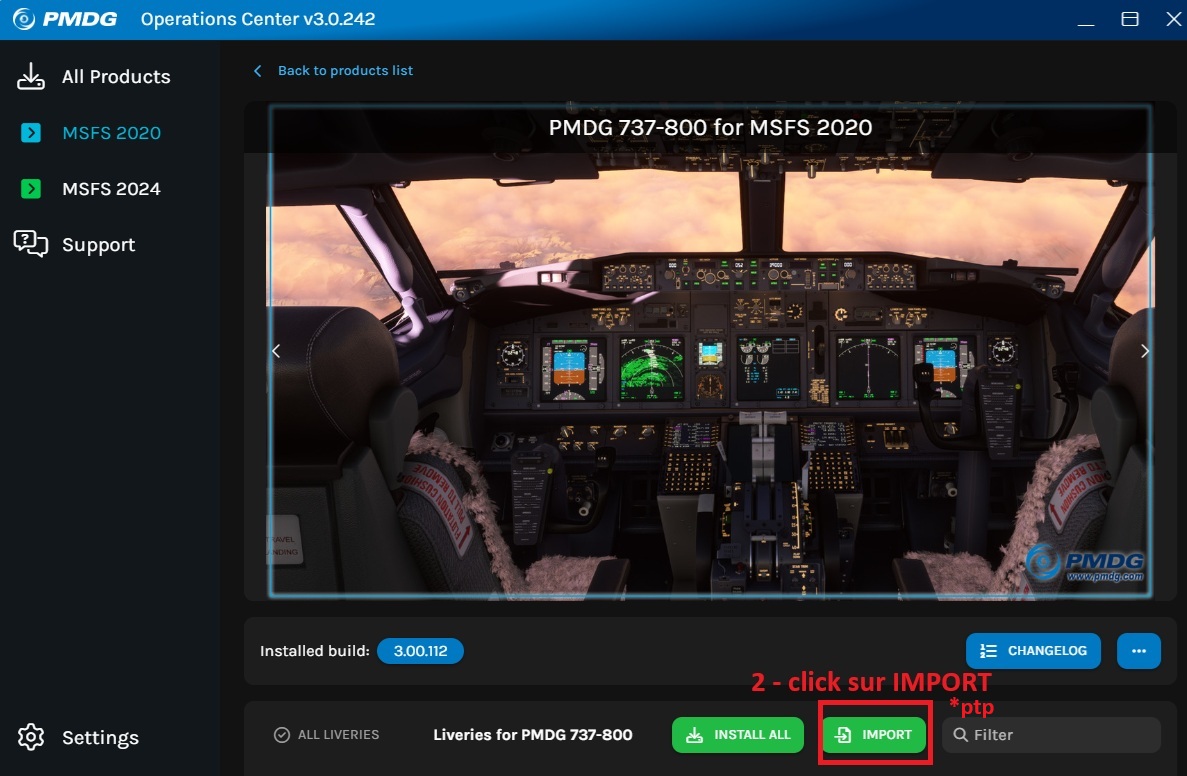This screenshot has width=1187, height=776.
Task: Click the Support chat bubble icon
Action: click(x=31, y=244)
